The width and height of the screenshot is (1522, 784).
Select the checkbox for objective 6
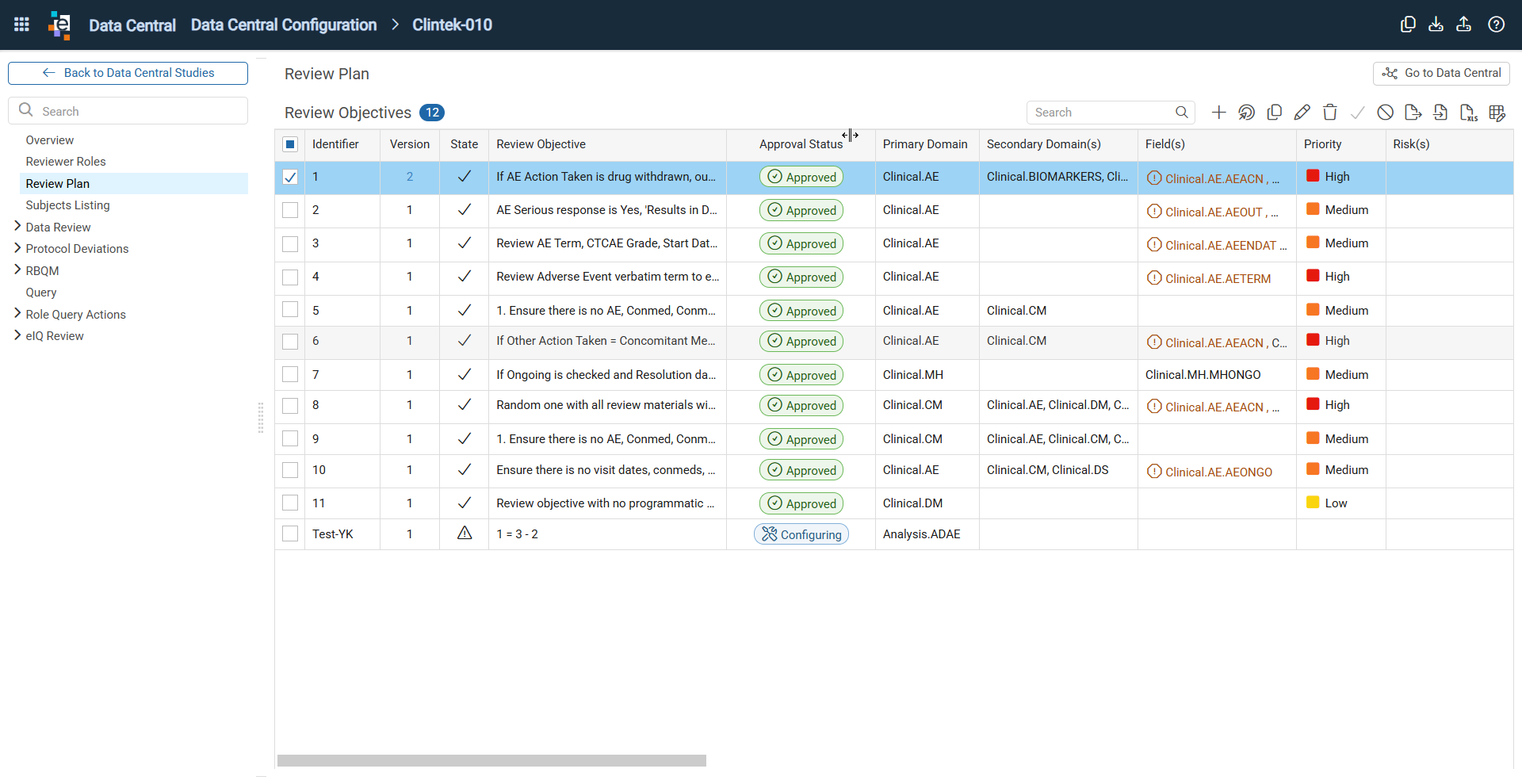point(290,341)
